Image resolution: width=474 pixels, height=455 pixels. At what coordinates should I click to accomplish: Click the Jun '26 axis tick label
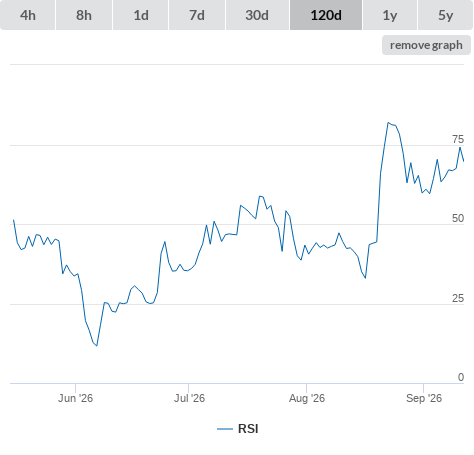(75, 398)
